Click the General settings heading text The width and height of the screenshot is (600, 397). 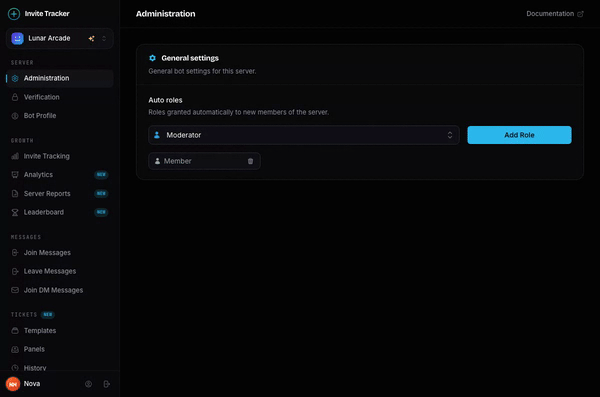click(x=190, y=58)
